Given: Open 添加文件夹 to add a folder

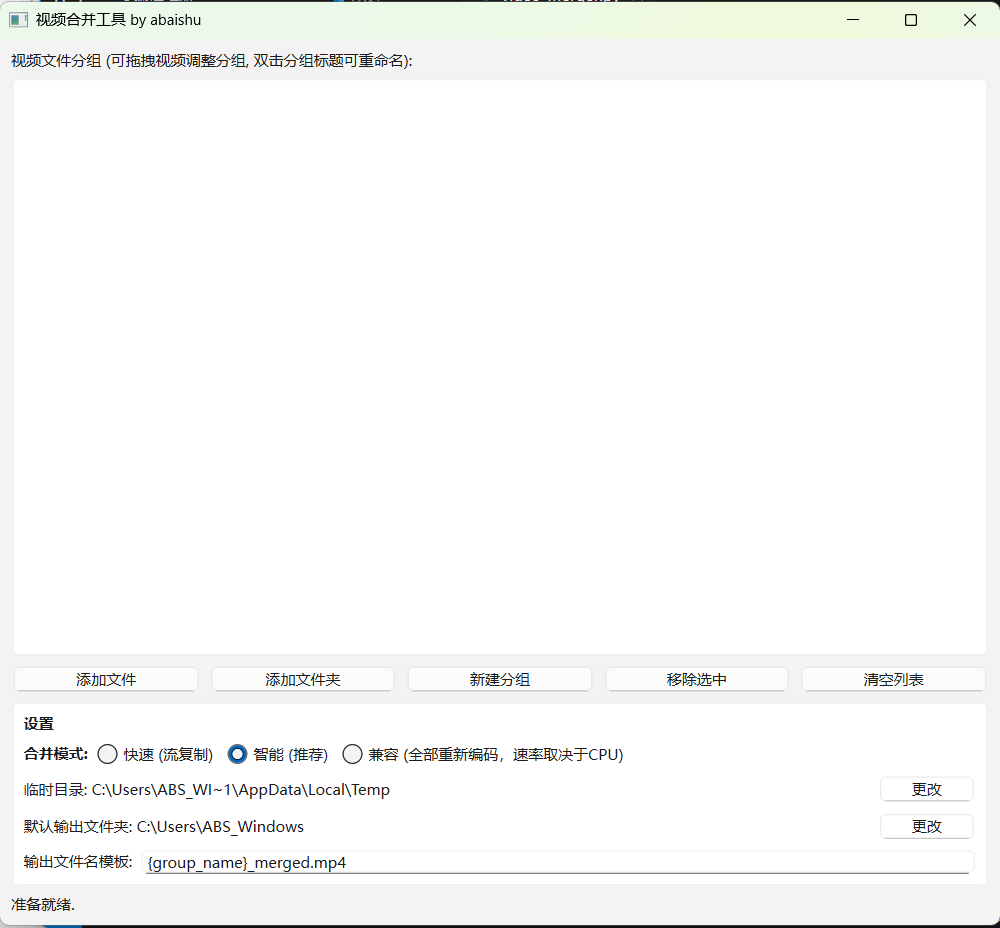Looking at the screenshot, I should (x=303, y=680).
